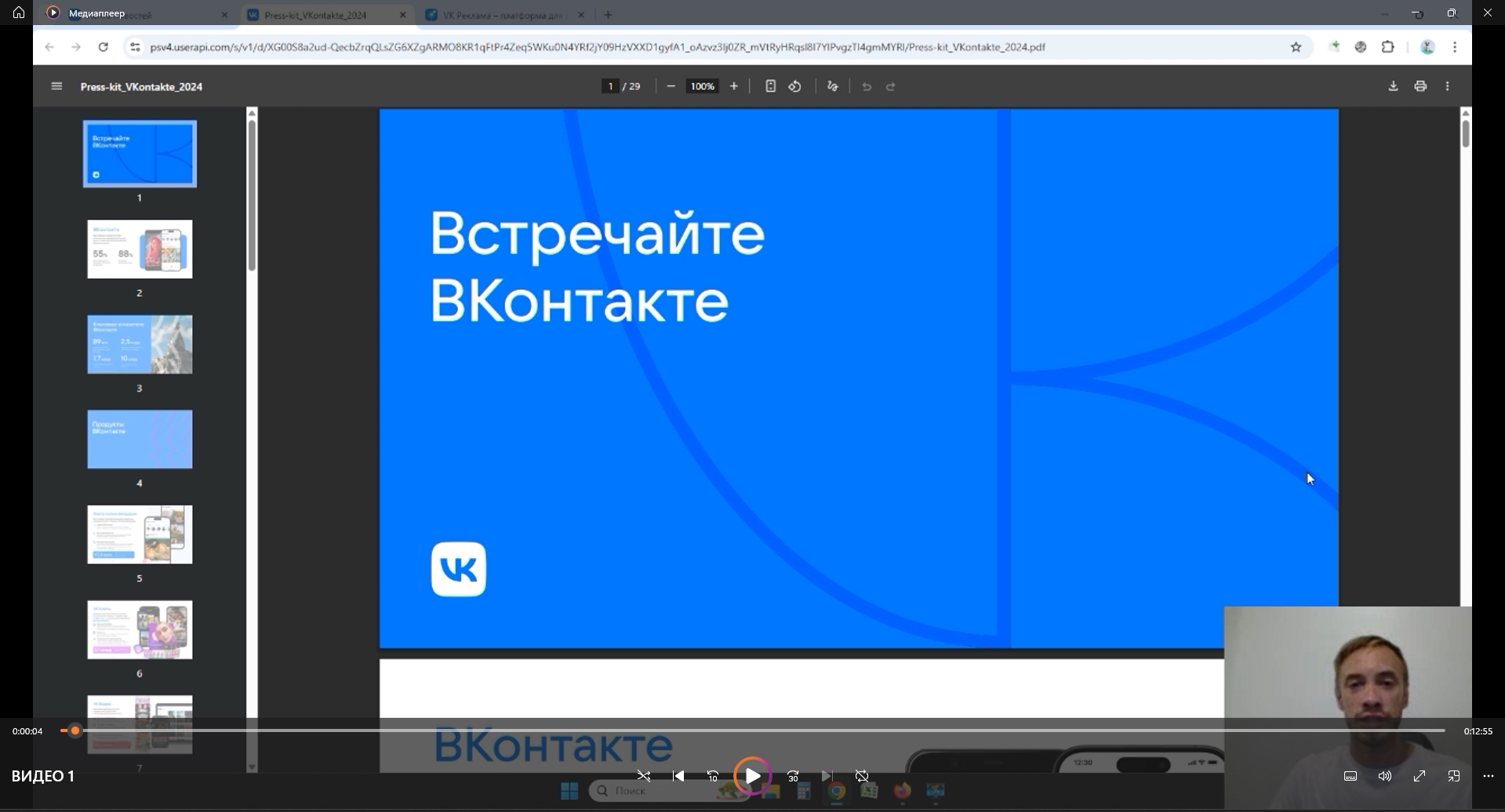Image resolution: width=1505 pixels, height=812 pixels.
Task: Go forward in the browser
Action: click(x=76, y=47)
